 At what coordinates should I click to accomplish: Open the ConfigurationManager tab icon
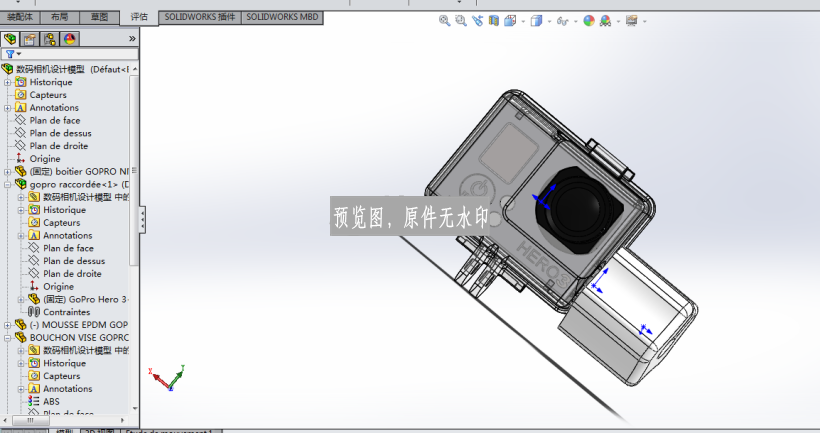coord(50,39)
